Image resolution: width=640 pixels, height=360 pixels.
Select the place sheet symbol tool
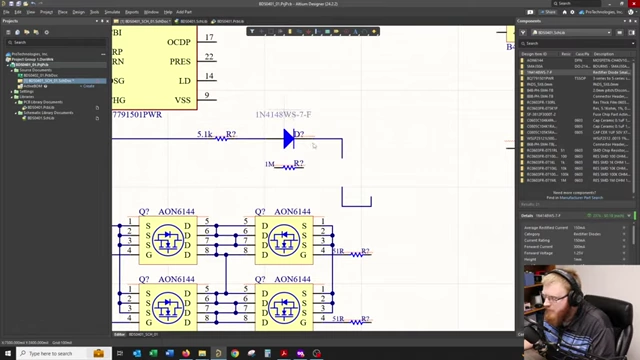point(327,31)
